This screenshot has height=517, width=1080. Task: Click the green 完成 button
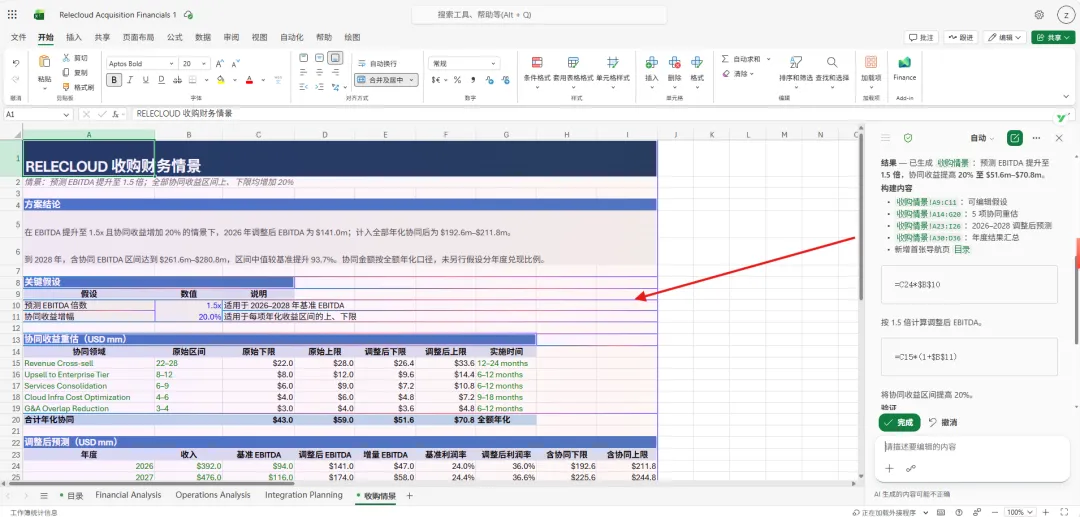[900, 423]
